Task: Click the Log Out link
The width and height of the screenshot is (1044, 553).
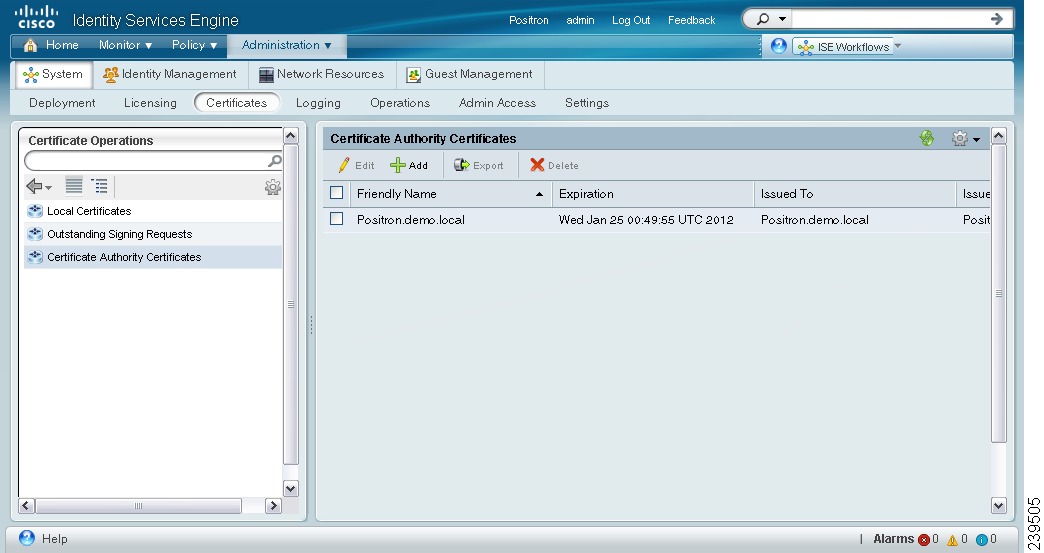Action: 631,20
